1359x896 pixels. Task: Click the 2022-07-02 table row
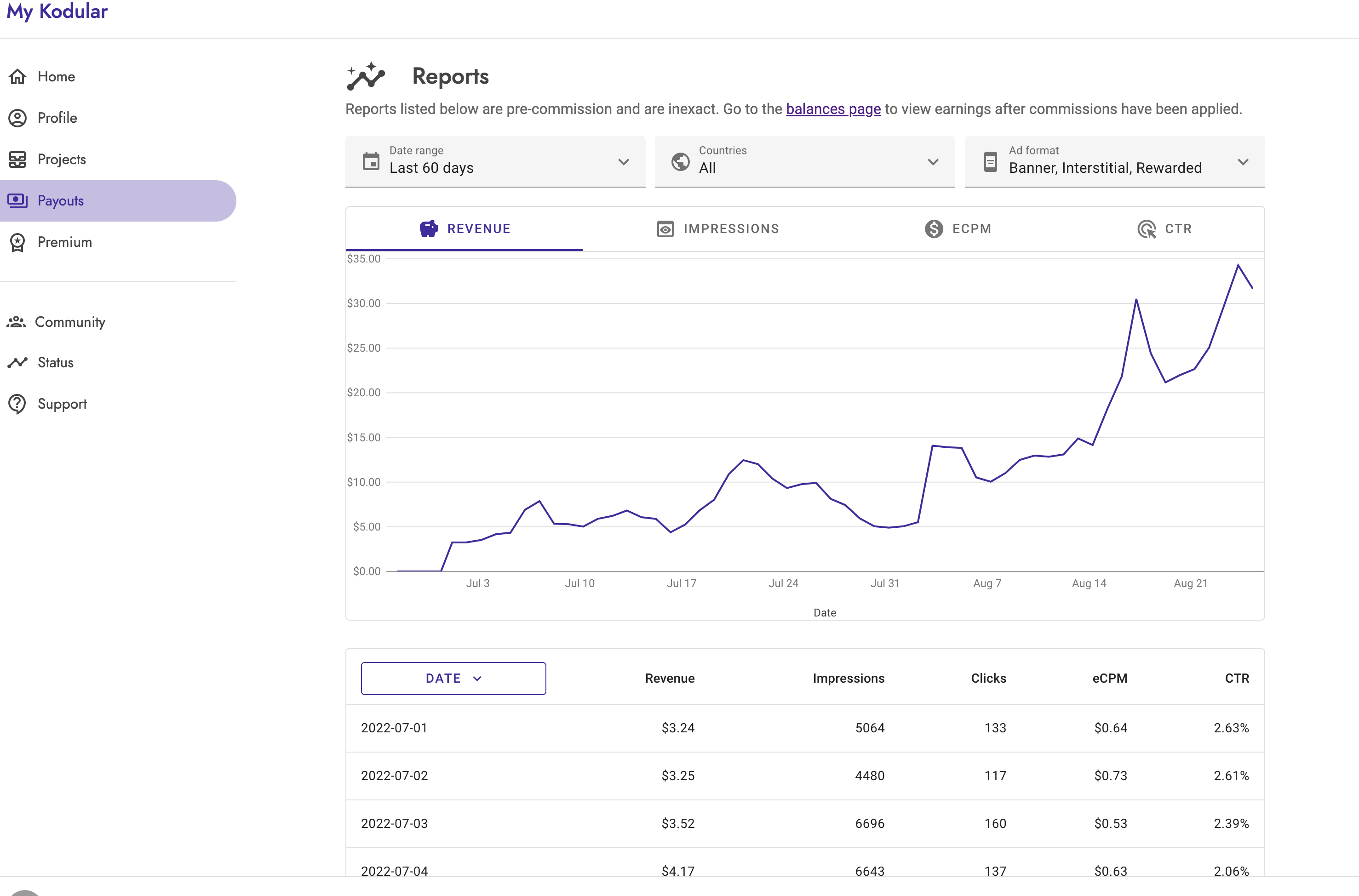click(805, 776)
